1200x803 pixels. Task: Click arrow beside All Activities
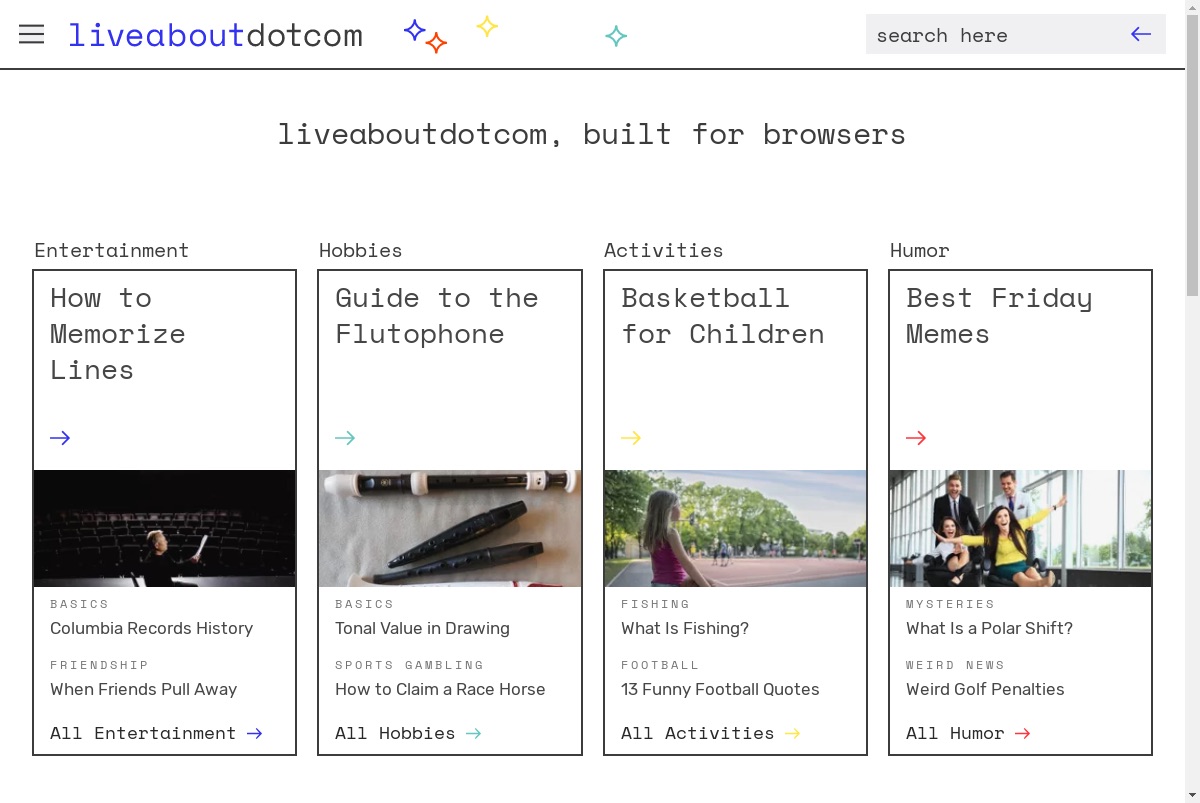(x=792, y=734)
